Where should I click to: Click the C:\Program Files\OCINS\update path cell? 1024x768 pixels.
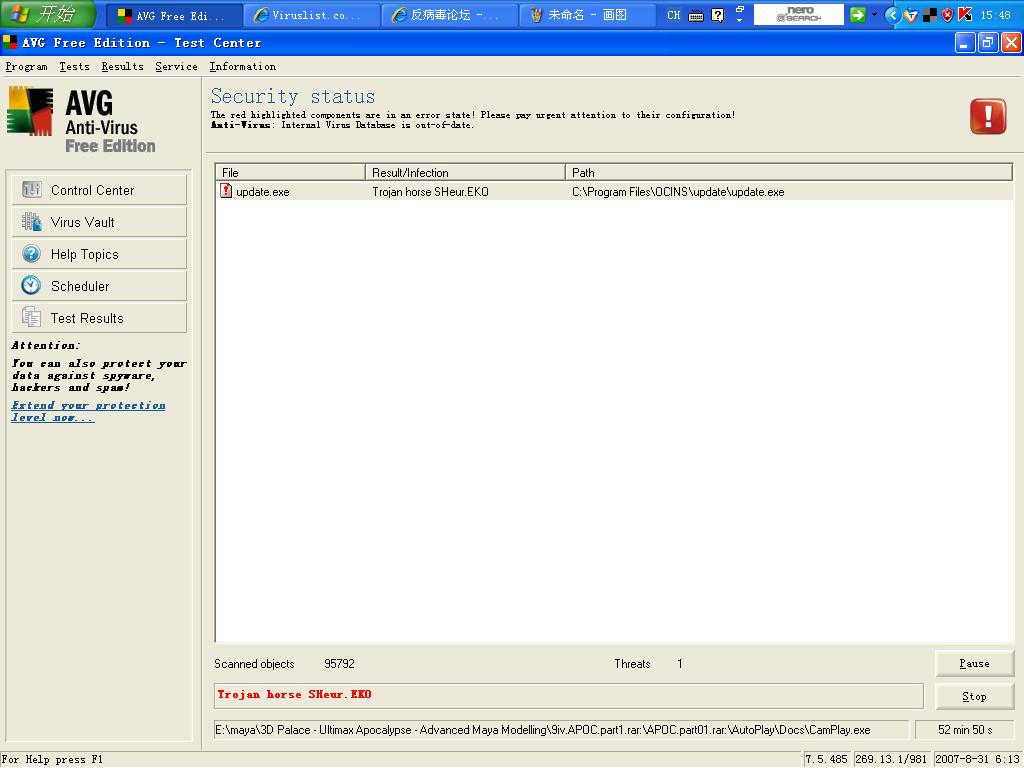(x=678, y=192)
